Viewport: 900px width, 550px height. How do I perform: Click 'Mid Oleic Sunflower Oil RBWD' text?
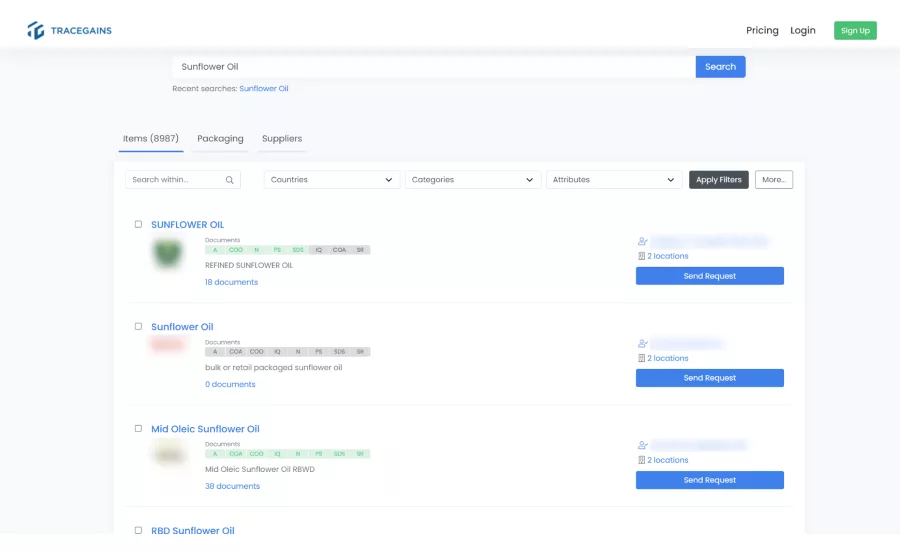point(259,469)
